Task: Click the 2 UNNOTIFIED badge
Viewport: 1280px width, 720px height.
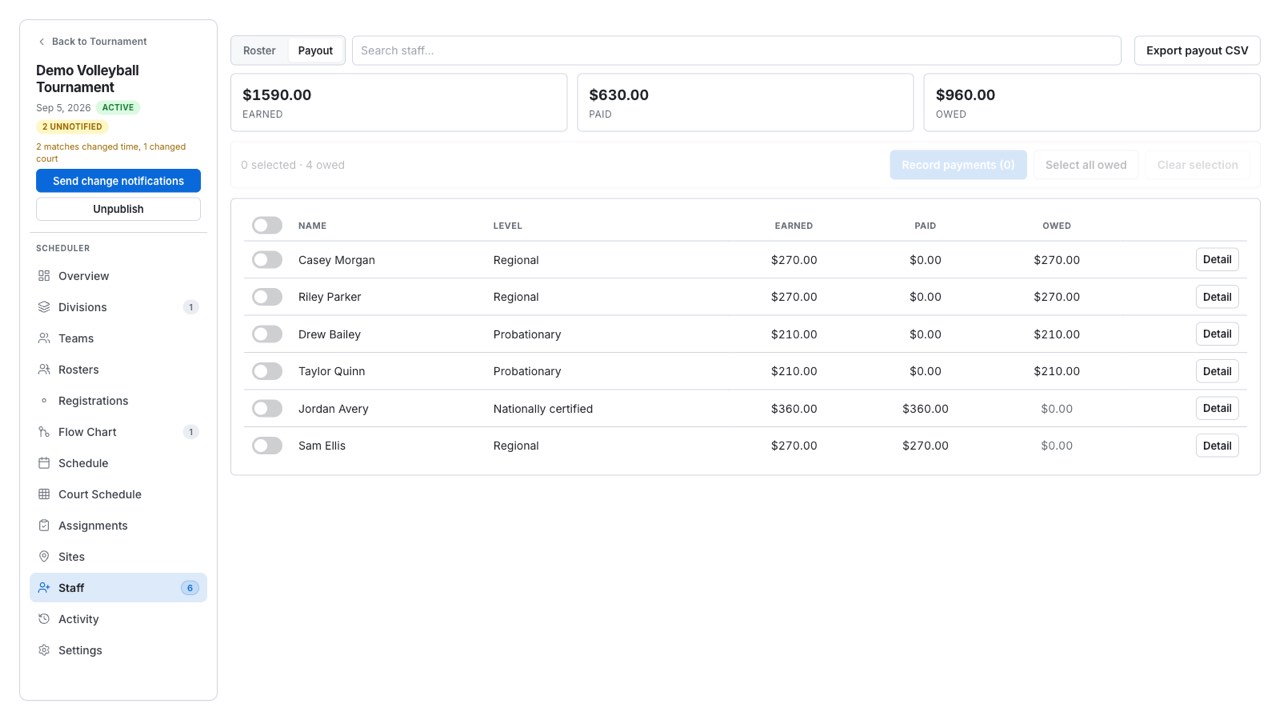Action: (x=72, y=127)
